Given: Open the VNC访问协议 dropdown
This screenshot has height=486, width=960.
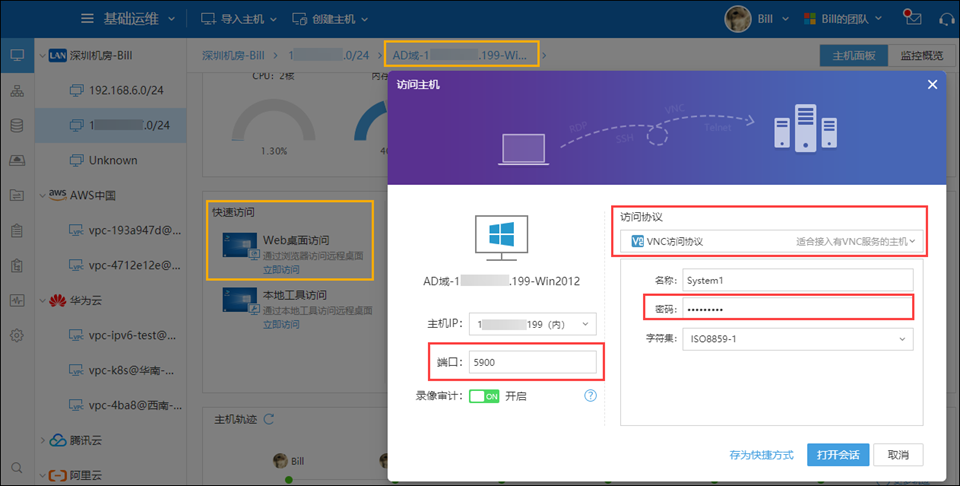Looking at the screenshot, I should pyautogui.click(x=768, y=241).
